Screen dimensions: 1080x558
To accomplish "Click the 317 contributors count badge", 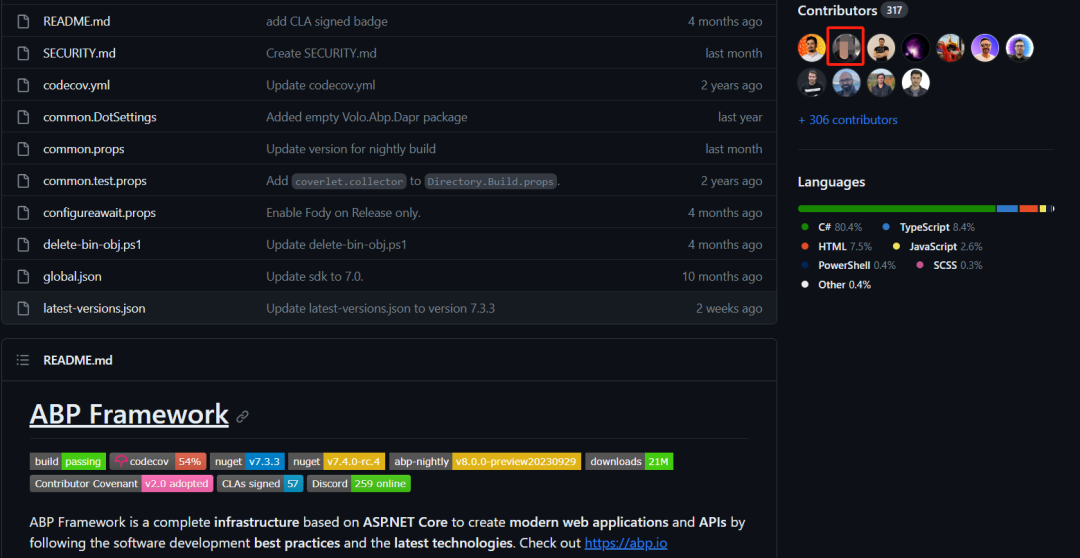I will pyautogui.click(x=894, y=10).
